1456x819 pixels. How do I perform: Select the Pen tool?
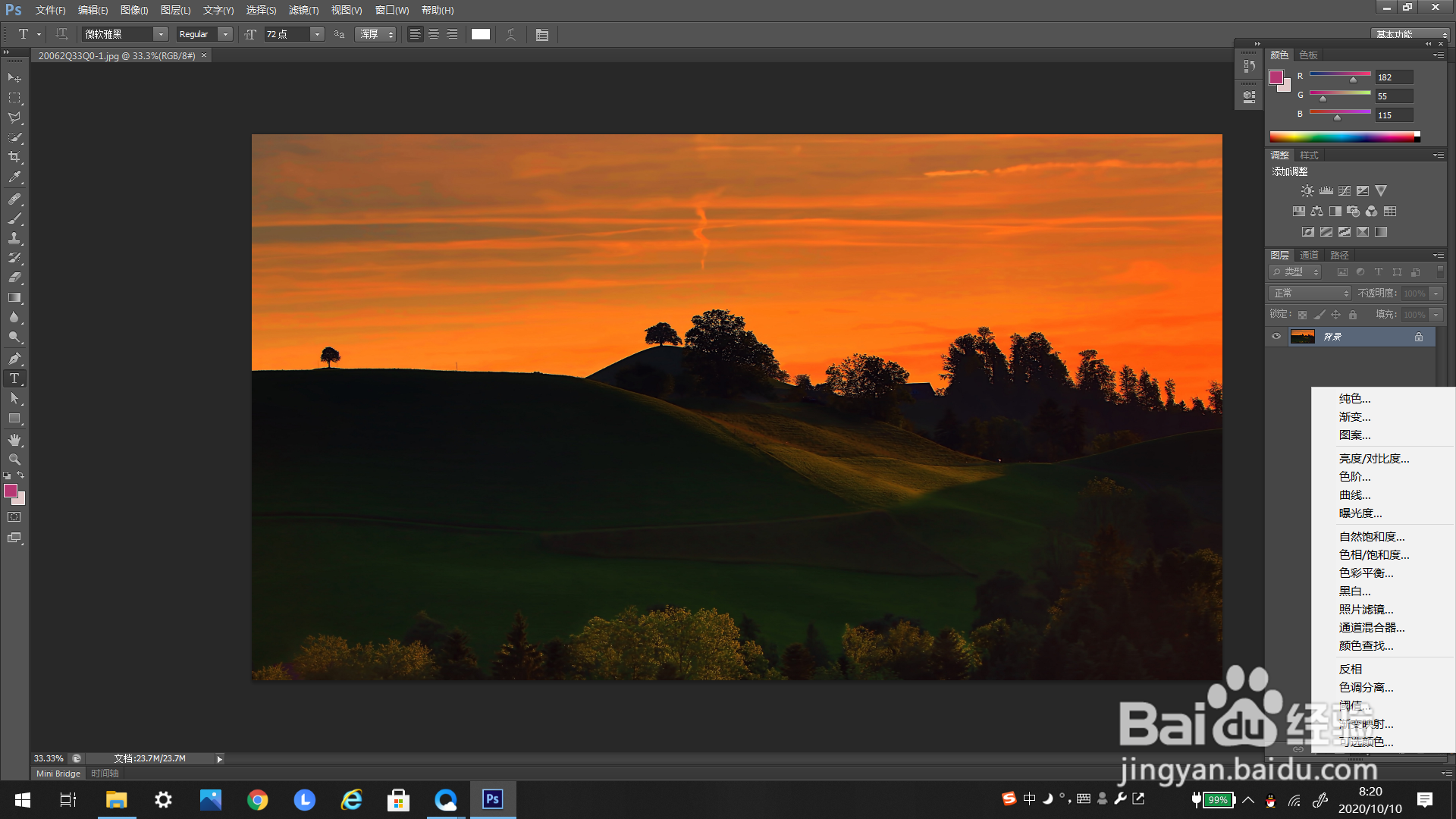[14, 359]
